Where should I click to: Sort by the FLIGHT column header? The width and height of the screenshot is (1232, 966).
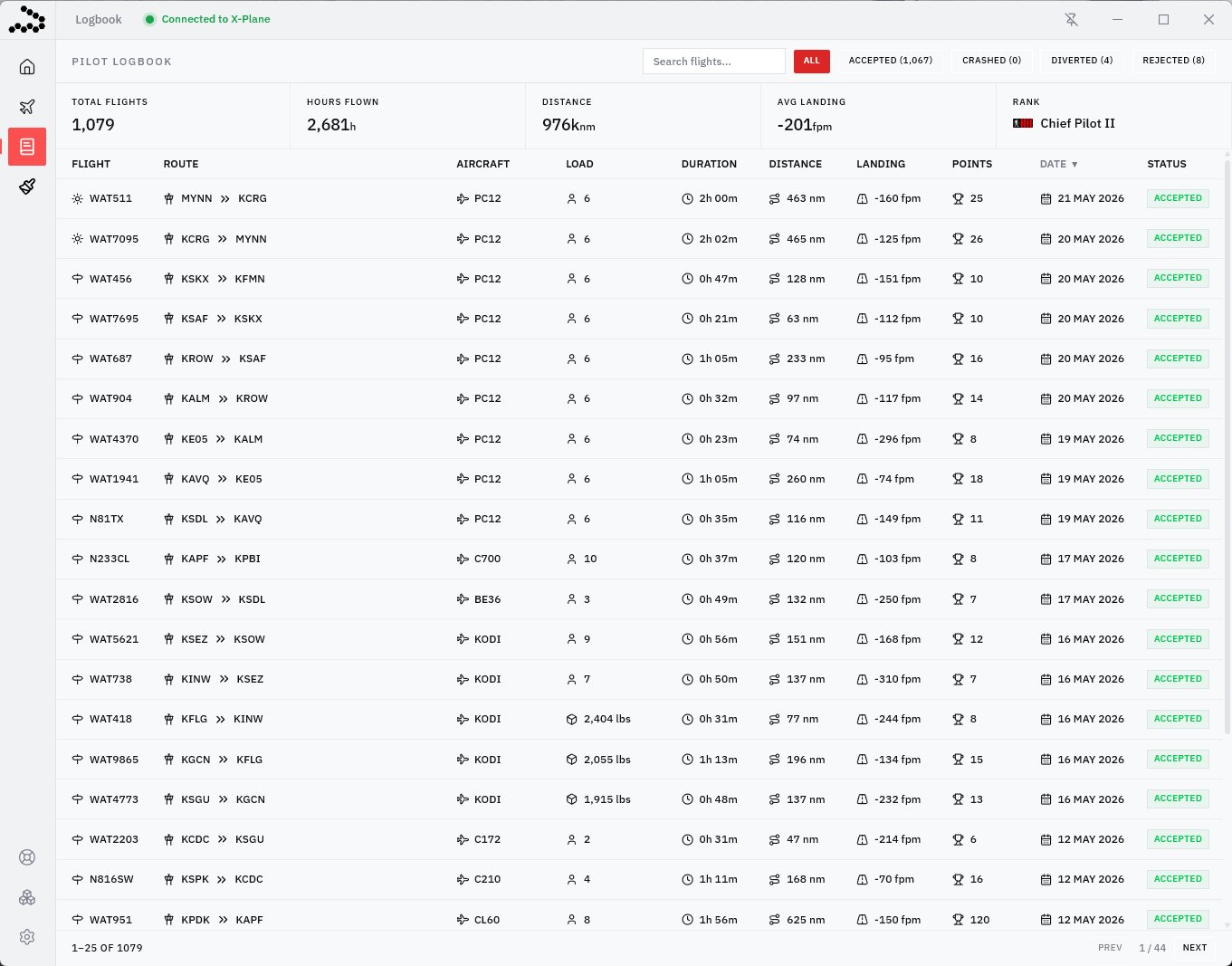(x=91, y=165)
